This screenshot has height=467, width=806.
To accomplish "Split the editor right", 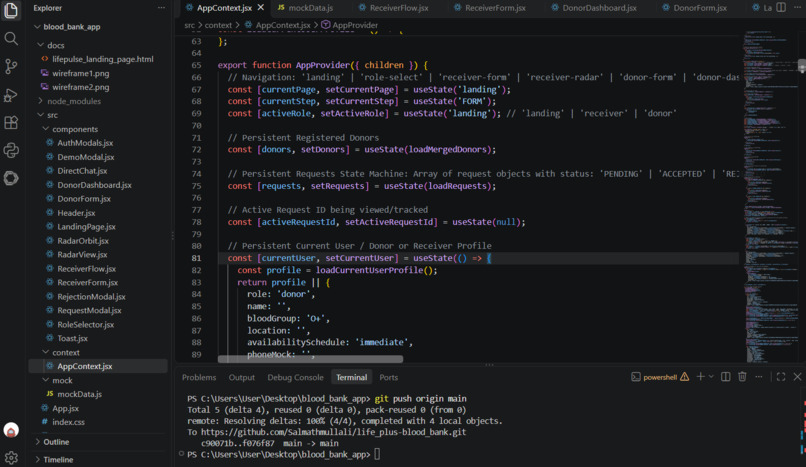I will pos(781,7).
